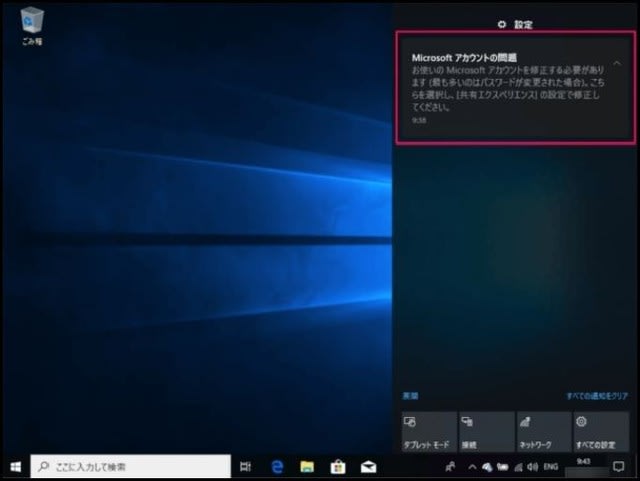Collapse the Microsoft account notification chevron

[617, 63]
